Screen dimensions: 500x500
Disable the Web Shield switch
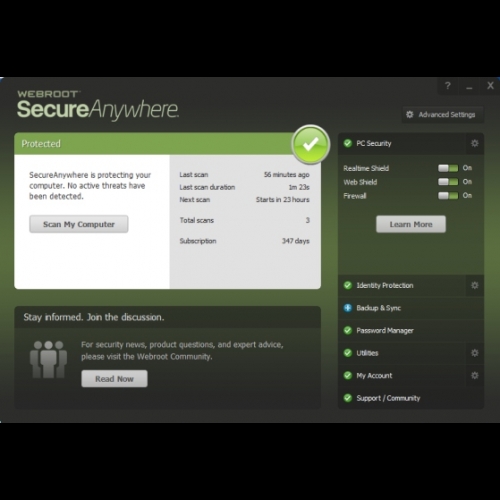coord(448,182)
